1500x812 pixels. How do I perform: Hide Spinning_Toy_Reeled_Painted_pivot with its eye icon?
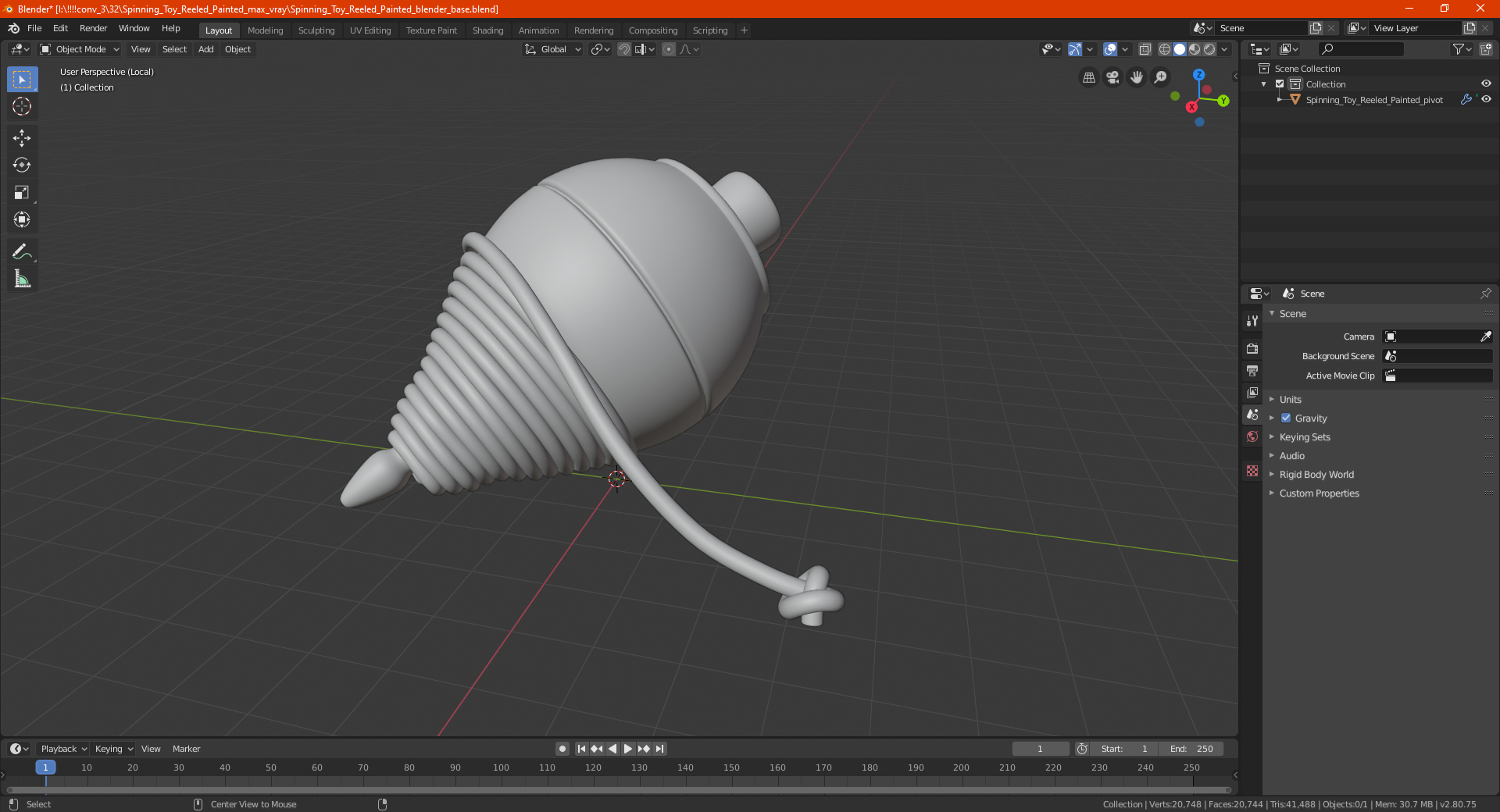pos(1486,99)
